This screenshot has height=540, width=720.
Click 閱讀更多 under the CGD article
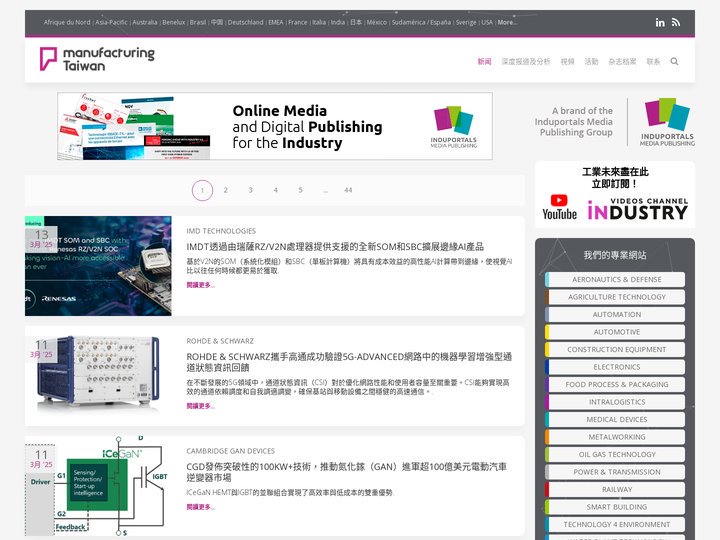click(200, 507)
